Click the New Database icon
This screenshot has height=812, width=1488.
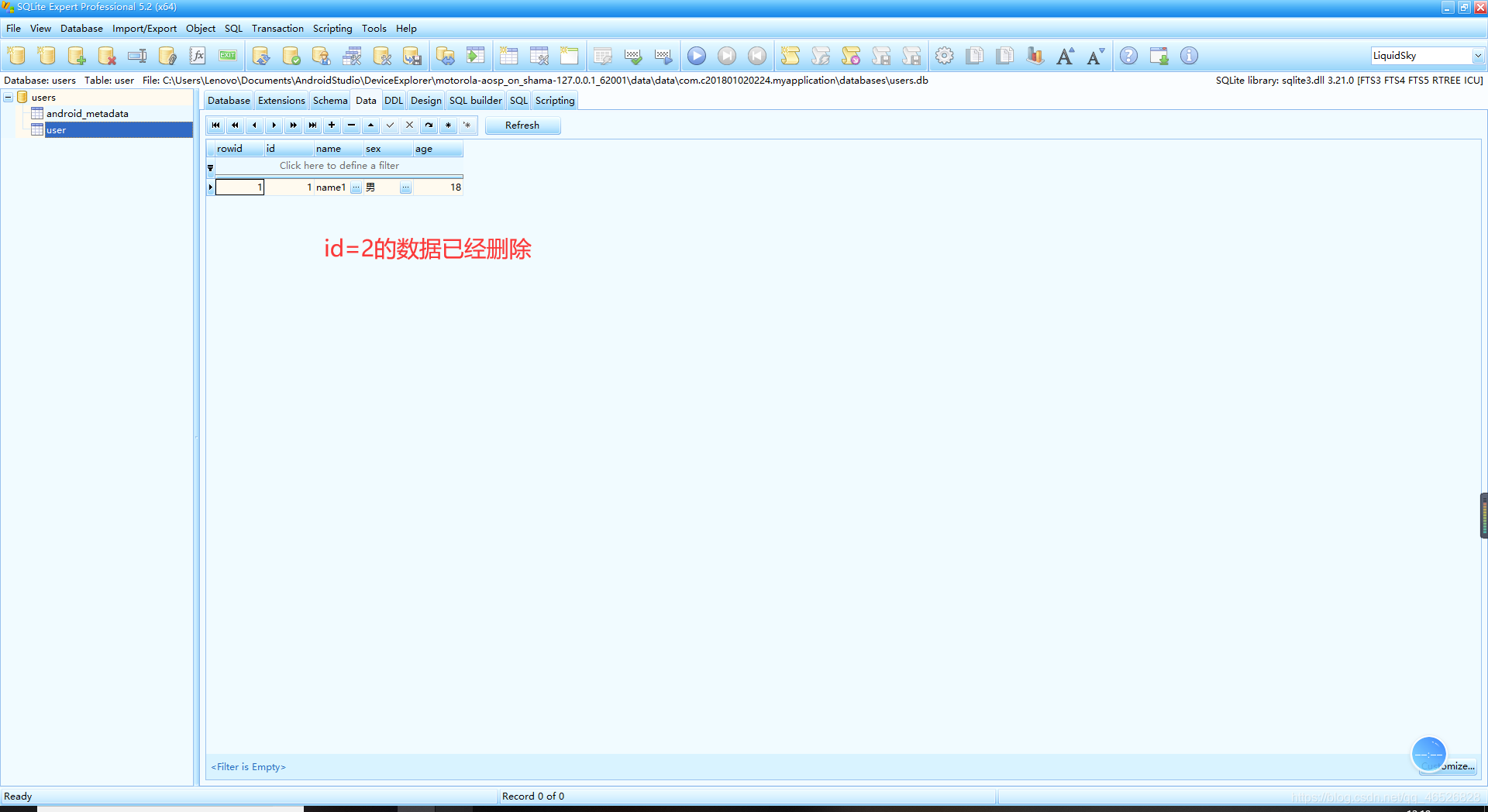tap(16, 56)
